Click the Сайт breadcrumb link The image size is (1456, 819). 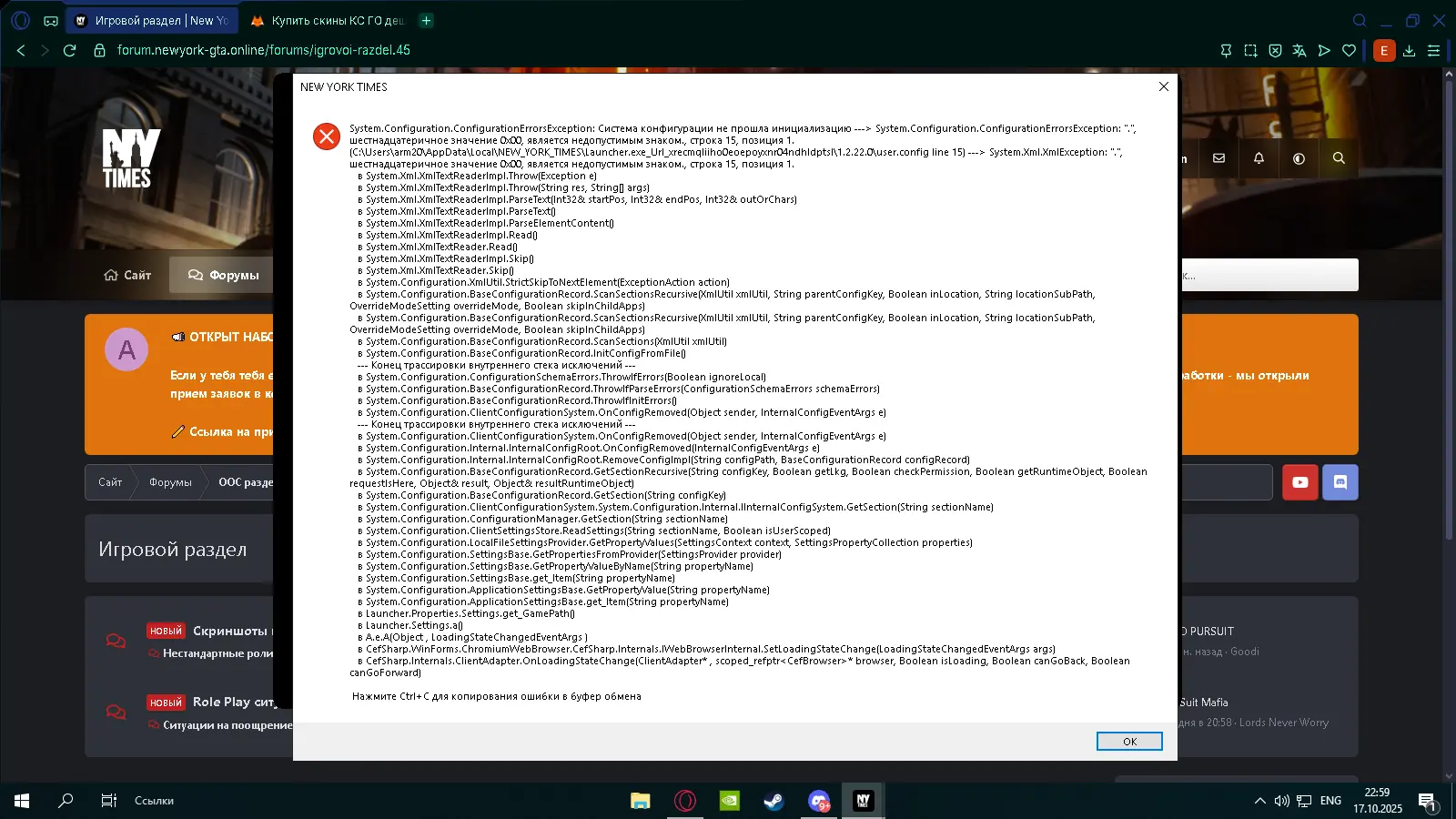click(110, 482)
